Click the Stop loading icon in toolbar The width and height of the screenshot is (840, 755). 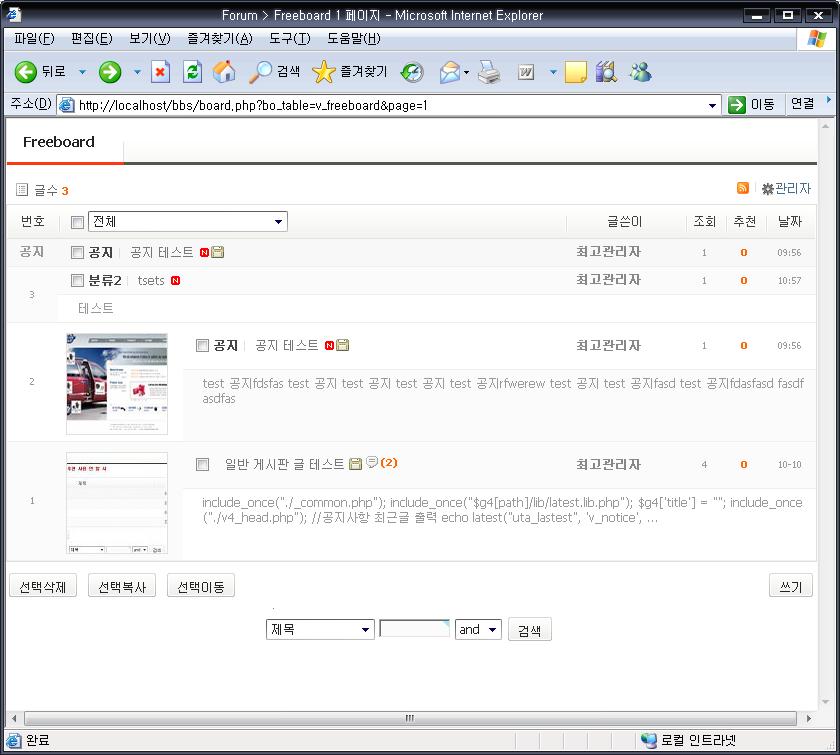click(x=160, y=72)
